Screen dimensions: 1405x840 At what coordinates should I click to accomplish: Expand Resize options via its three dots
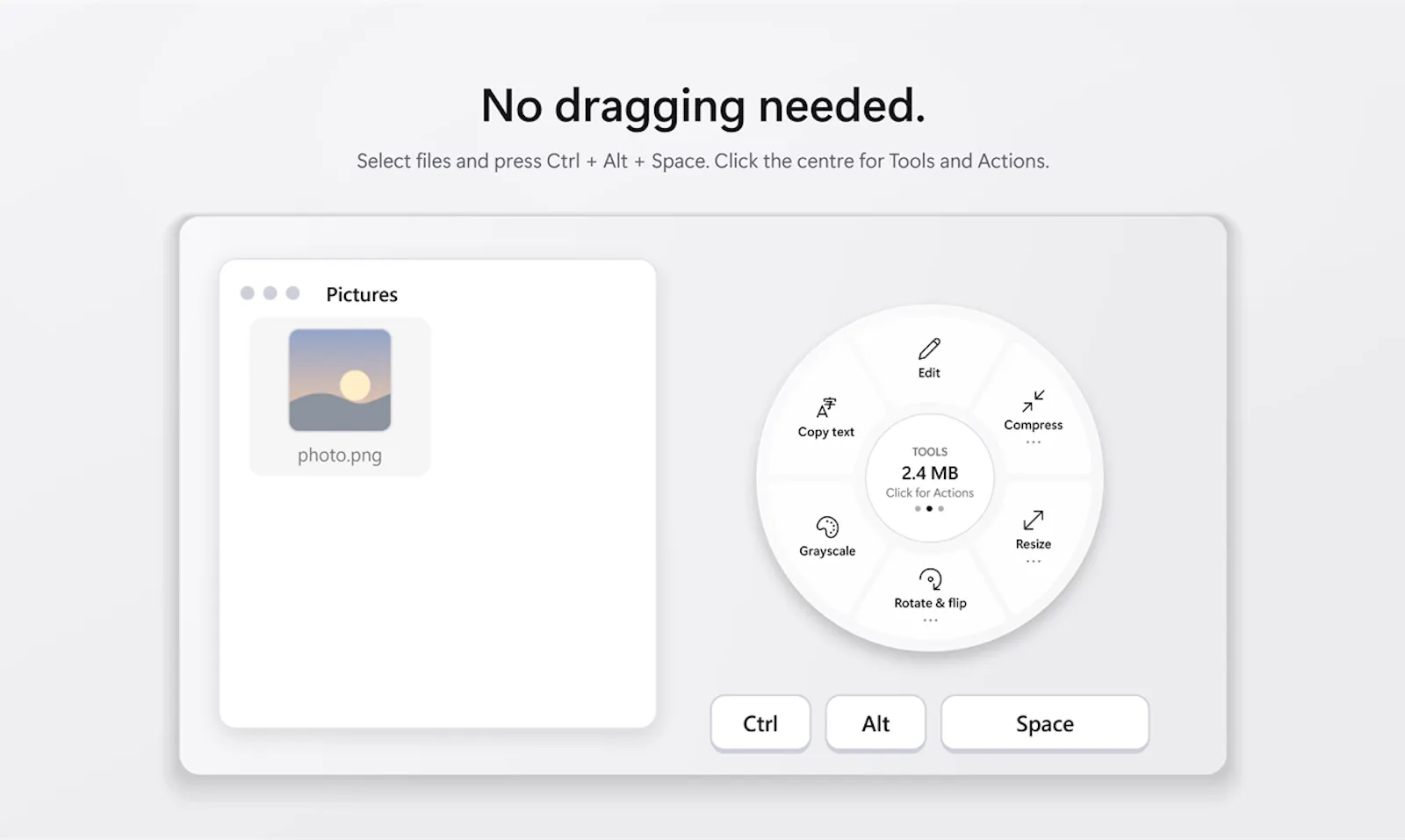coord(1034,562)
